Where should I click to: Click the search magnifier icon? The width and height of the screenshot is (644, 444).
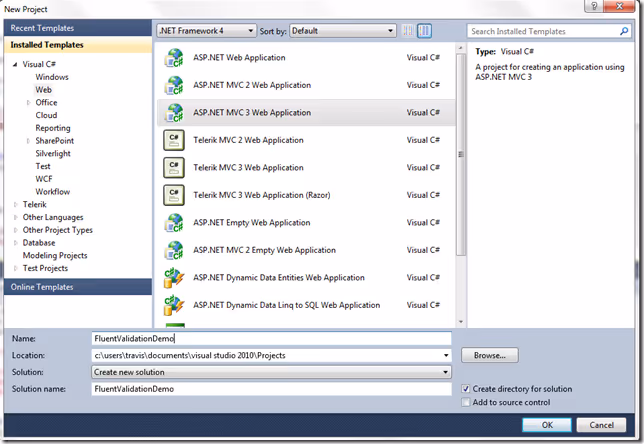(x=624, y=31)
